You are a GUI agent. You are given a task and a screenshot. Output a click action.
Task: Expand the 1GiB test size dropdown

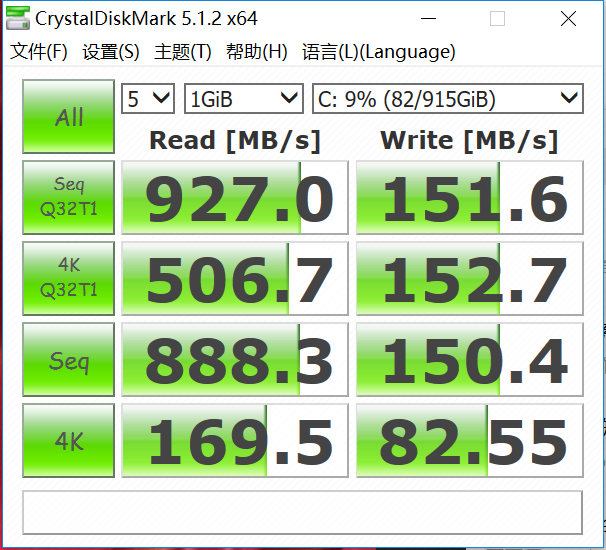tap(243, 98)
